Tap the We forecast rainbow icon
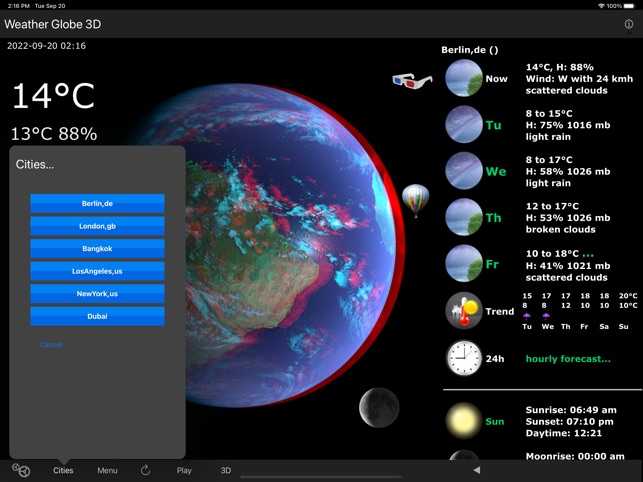The height and width of the screenshot is (482, 643). point(464,171)
